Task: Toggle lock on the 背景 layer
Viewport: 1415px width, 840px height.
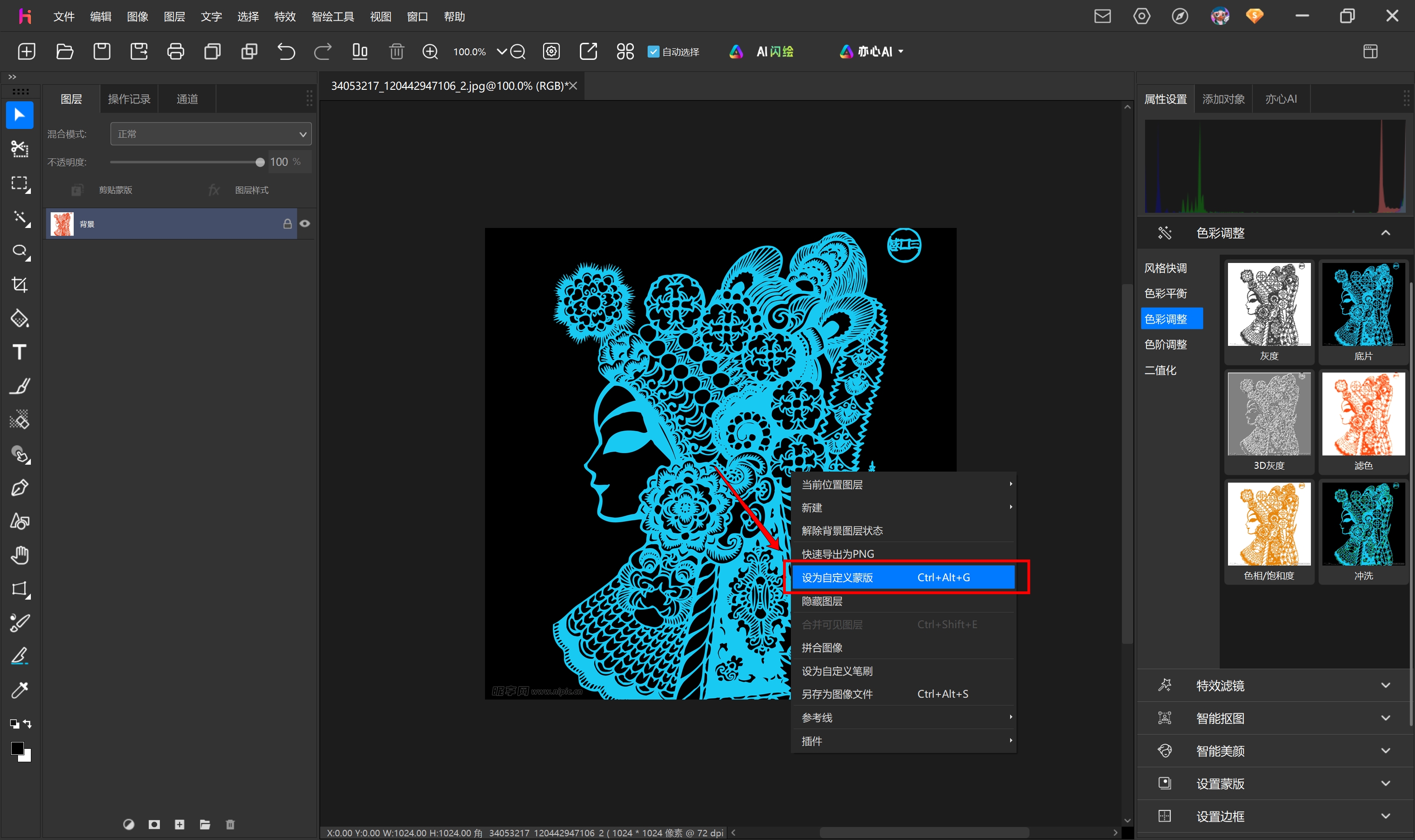Action: click(x=287, y=223)
